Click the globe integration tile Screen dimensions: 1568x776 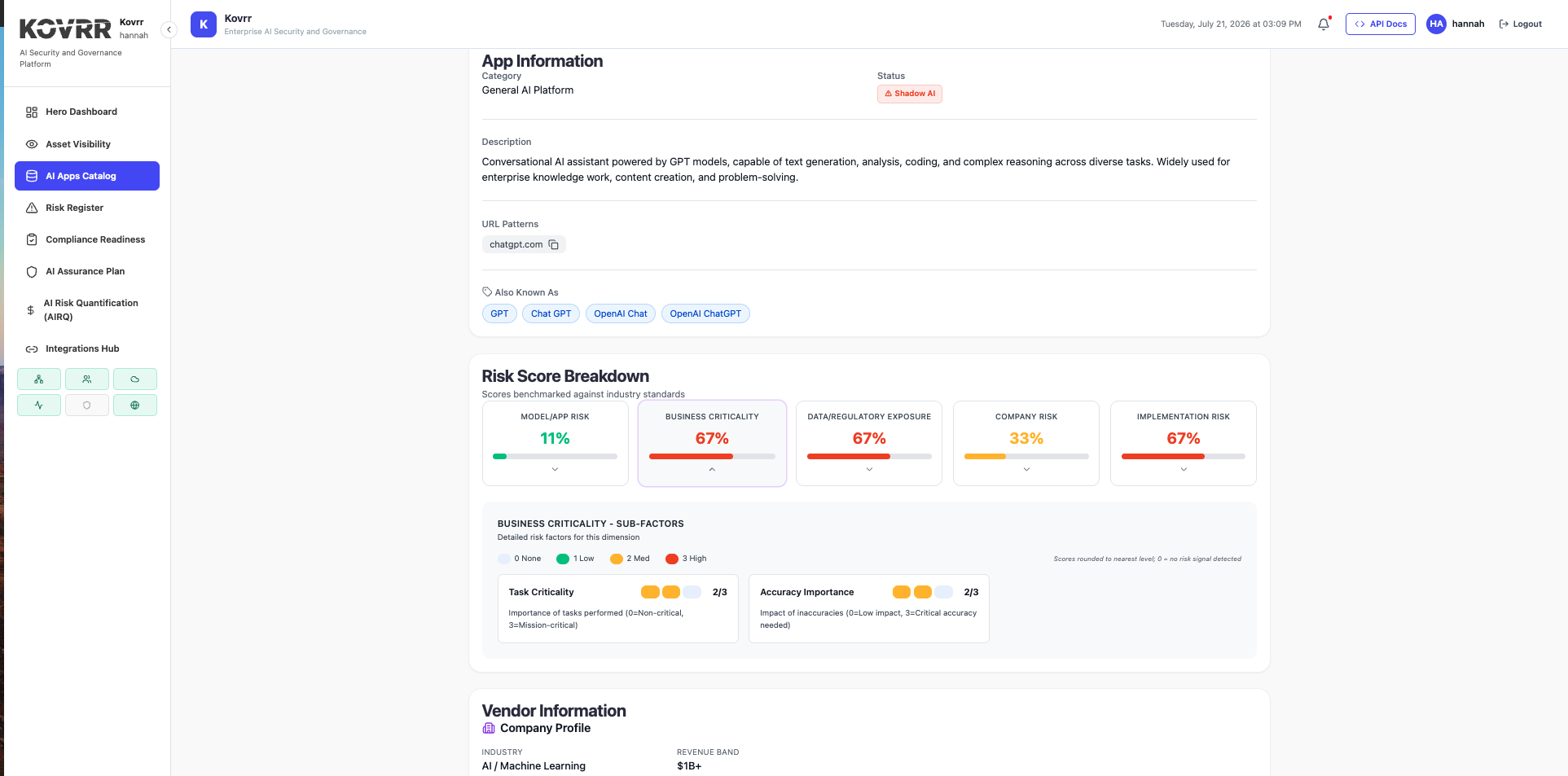tap(135, 406)
